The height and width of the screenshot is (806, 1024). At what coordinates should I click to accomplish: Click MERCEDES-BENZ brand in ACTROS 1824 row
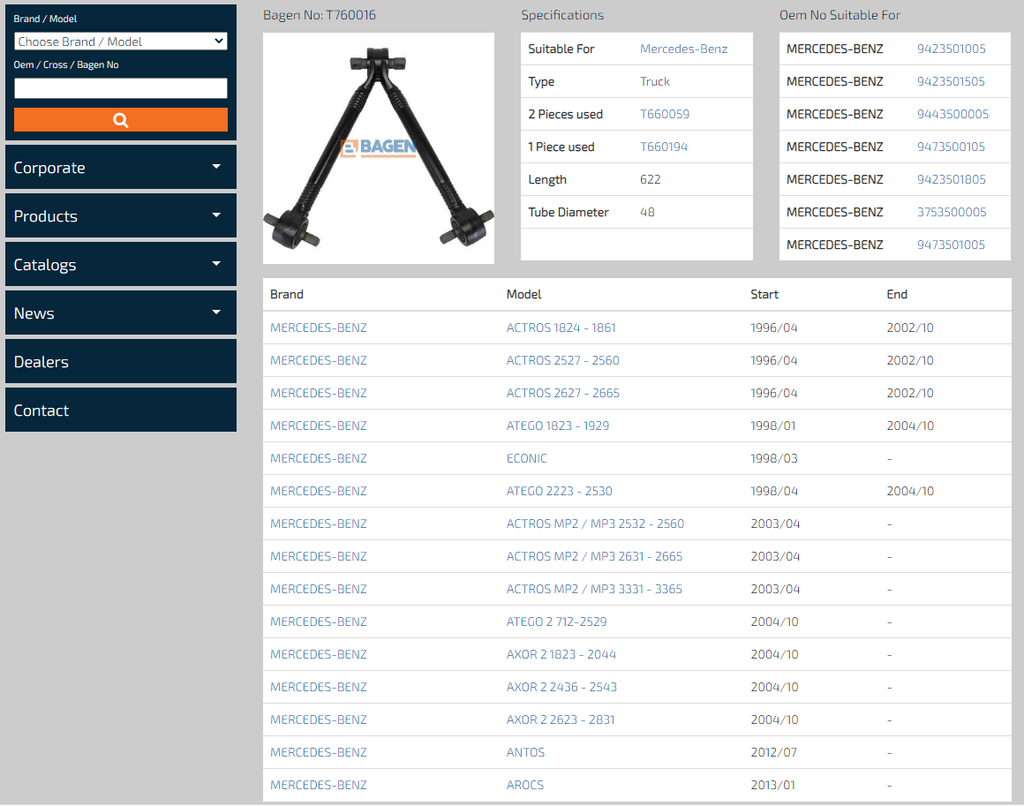319,328
